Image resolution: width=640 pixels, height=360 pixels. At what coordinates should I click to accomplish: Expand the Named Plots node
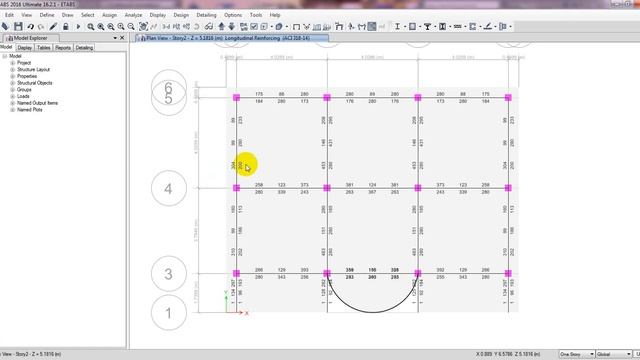tap(13, 110)
